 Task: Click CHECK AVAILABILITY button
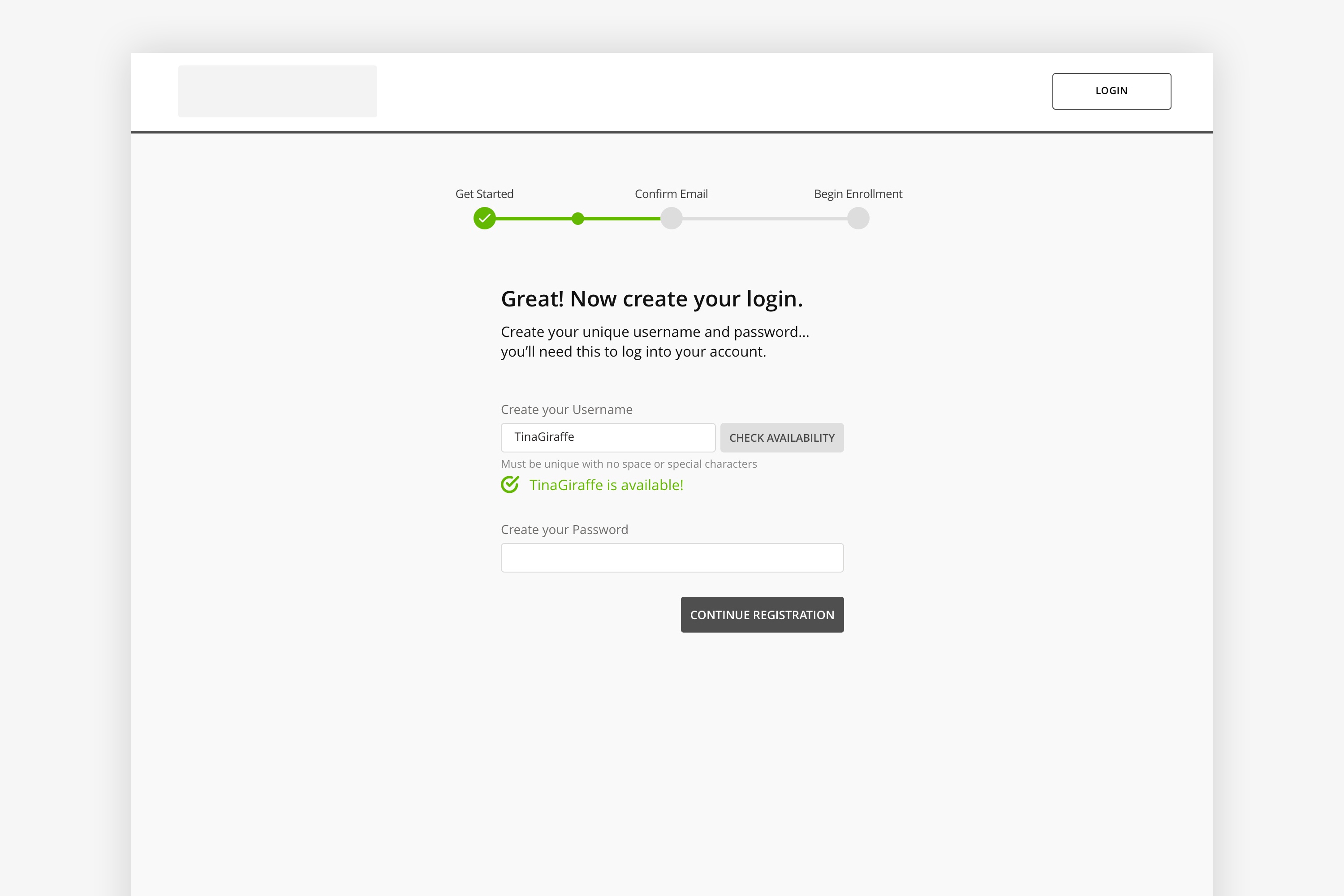click(782, 438)
